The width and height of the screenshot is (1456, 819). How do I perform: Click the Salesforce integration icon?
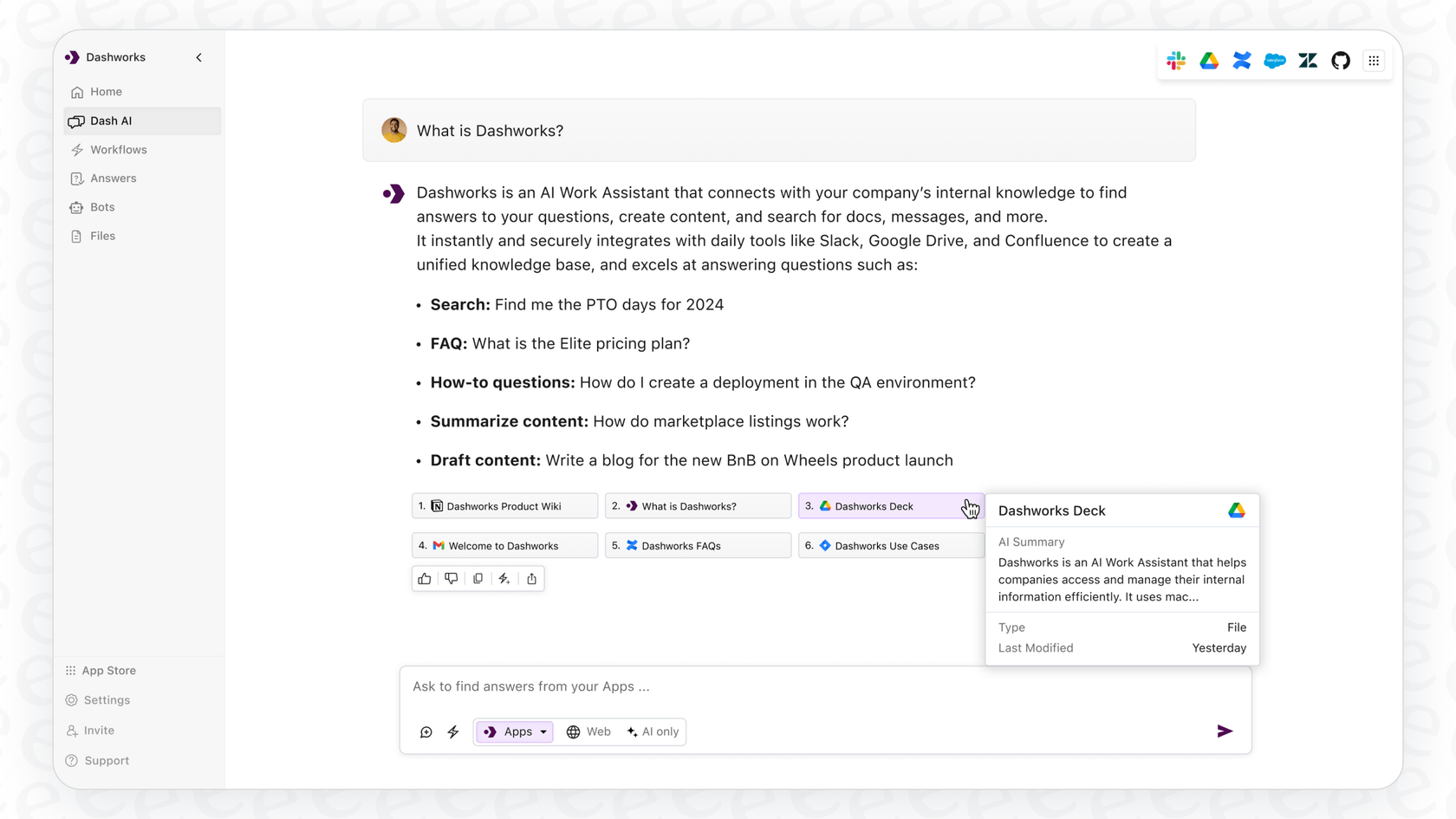click(x=1275, y=61)
